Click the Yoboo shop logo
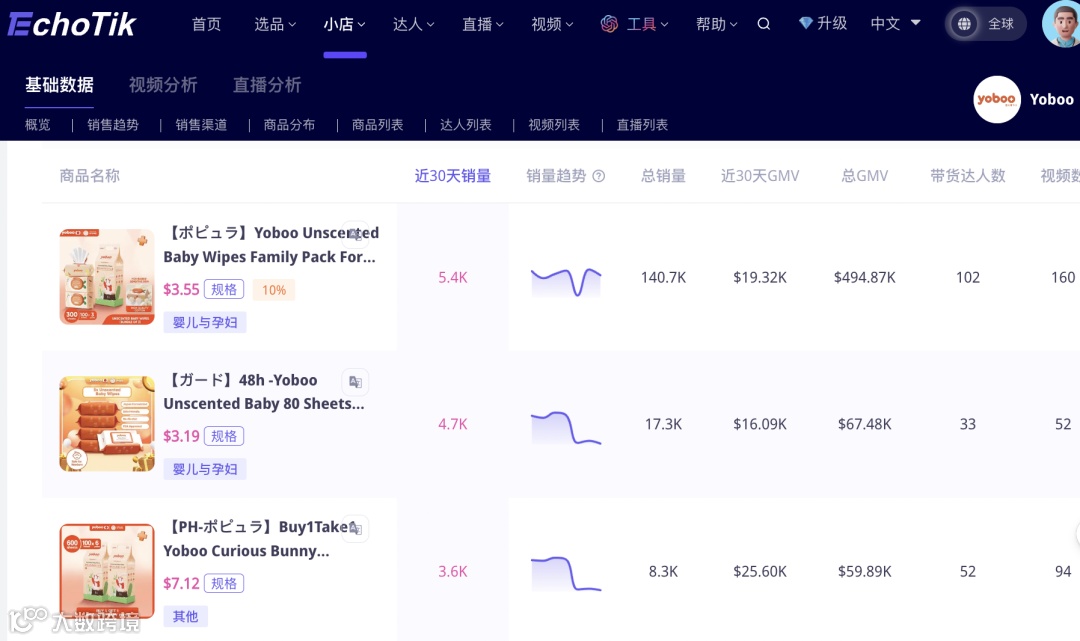The height and width of the screenshot is (641, 1080). 996,100
